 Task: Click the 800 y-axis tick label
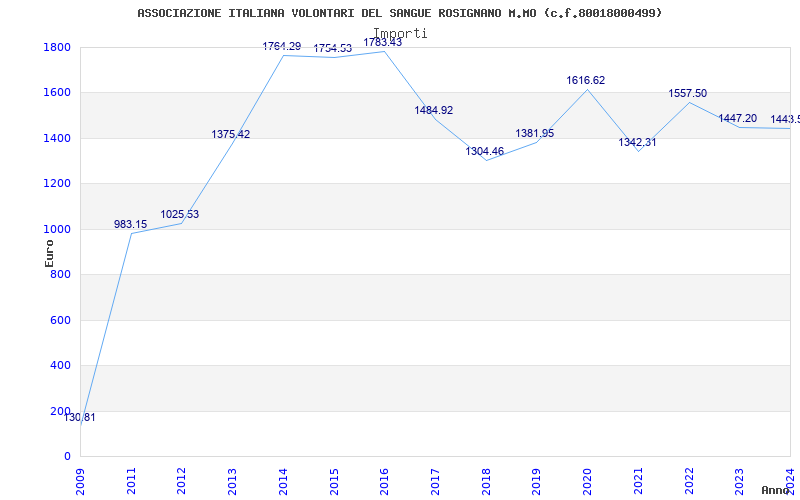coord(61,274)
